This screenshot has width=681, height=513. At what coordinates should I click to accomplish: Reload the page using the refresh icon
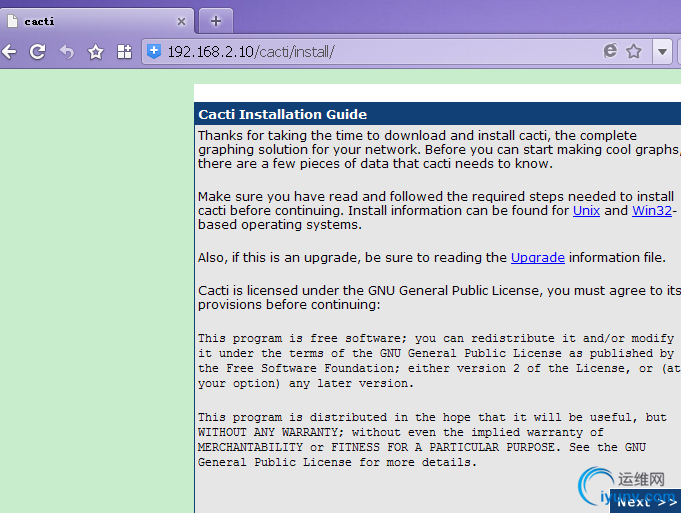(37, 52)
